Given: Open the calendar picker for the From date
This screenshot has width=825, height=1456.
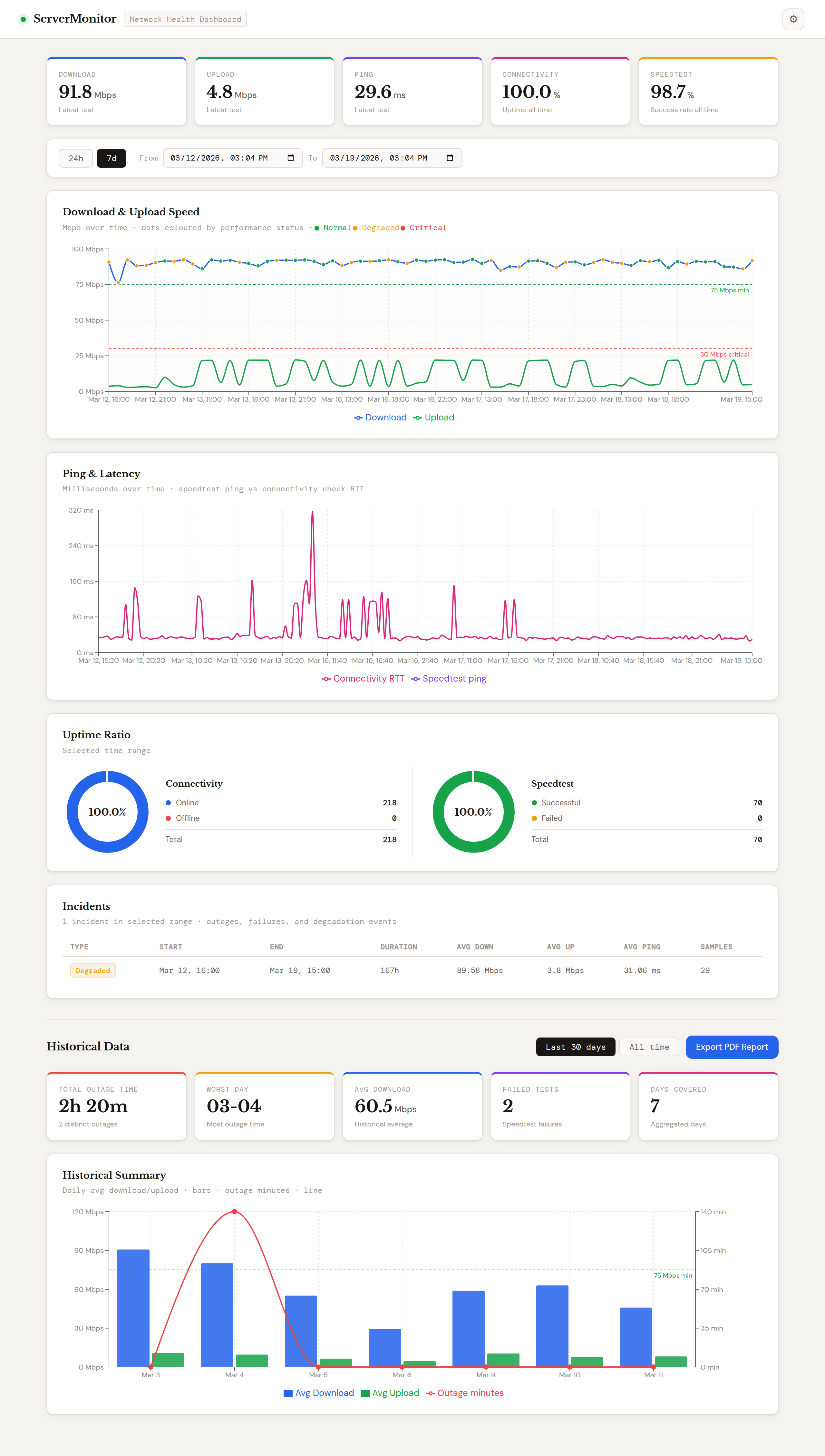Looking at the screenshot, I should [291, 158].
